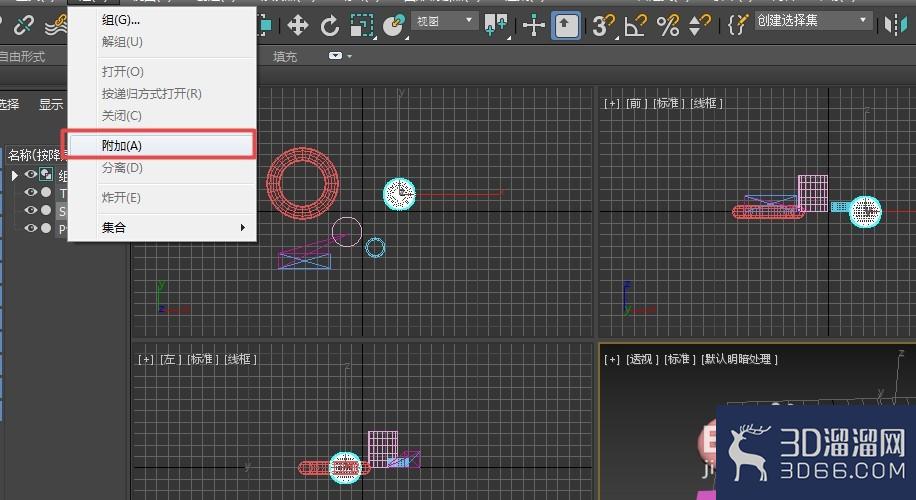Choose 组(G)... from the Group menu
The image size is (916, 500).
pos(162,20)
